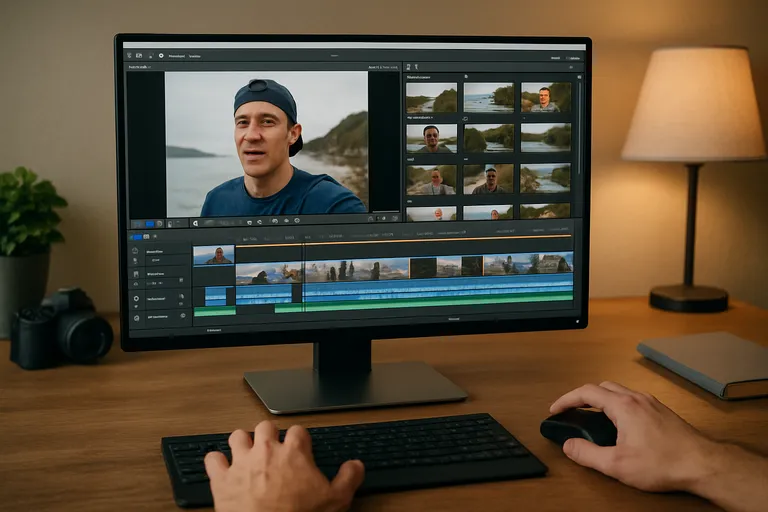Select the coastal beach thumbnail in media browser top row
768x512 pixels.
click(488, 97)
